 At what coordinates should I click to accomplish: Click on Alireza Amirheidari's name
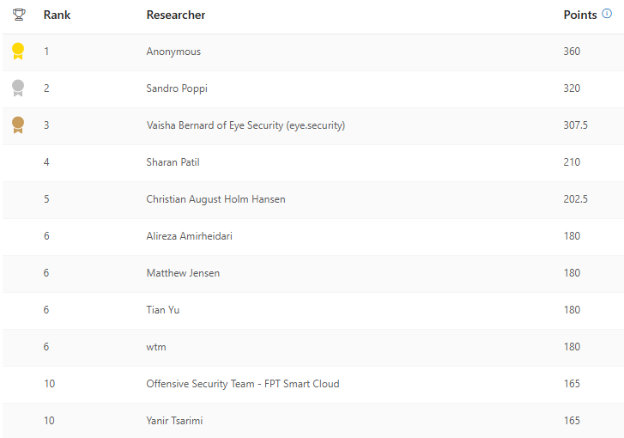pyautogui.click(x=190, y=236)
